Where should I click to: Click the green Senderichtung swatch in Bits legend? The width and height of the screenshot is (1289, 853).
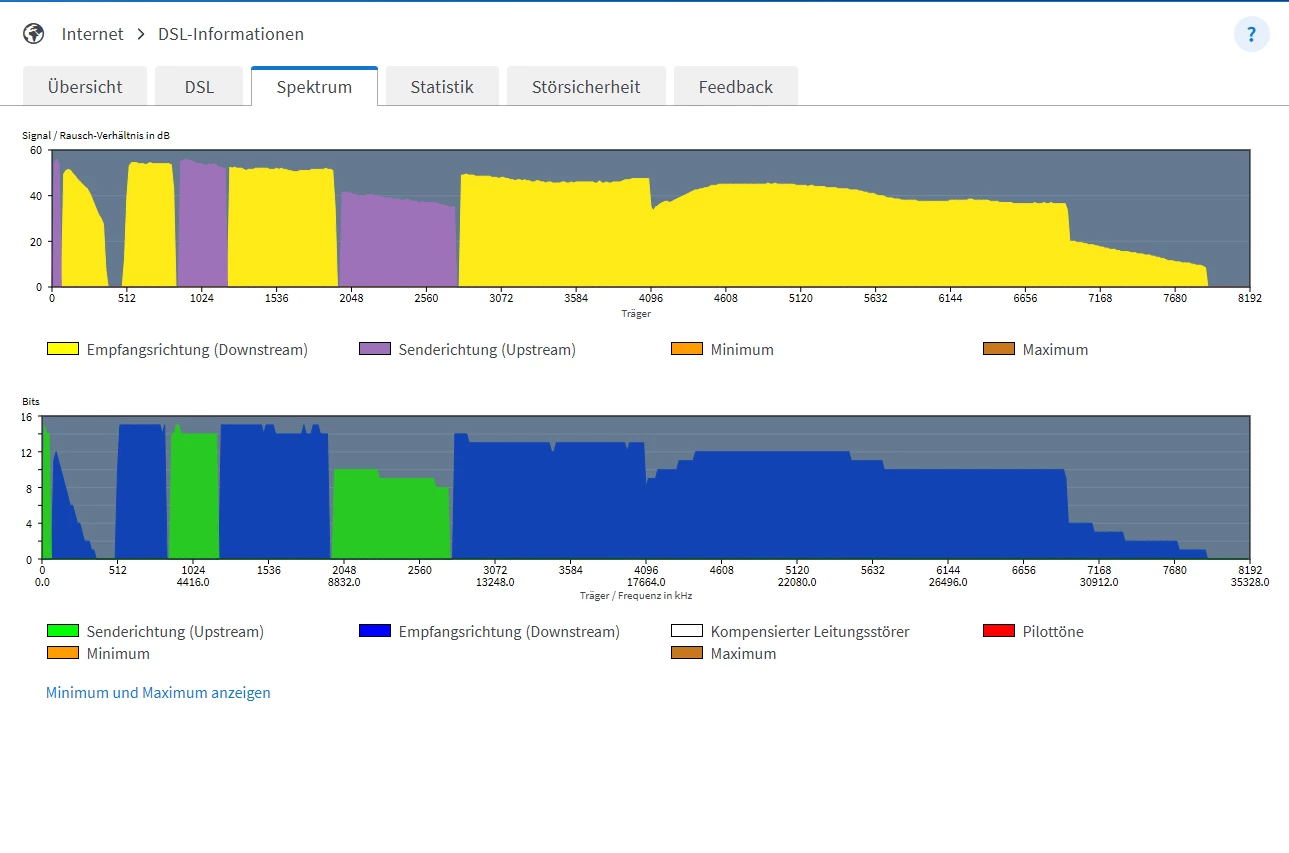click(62, 631)
